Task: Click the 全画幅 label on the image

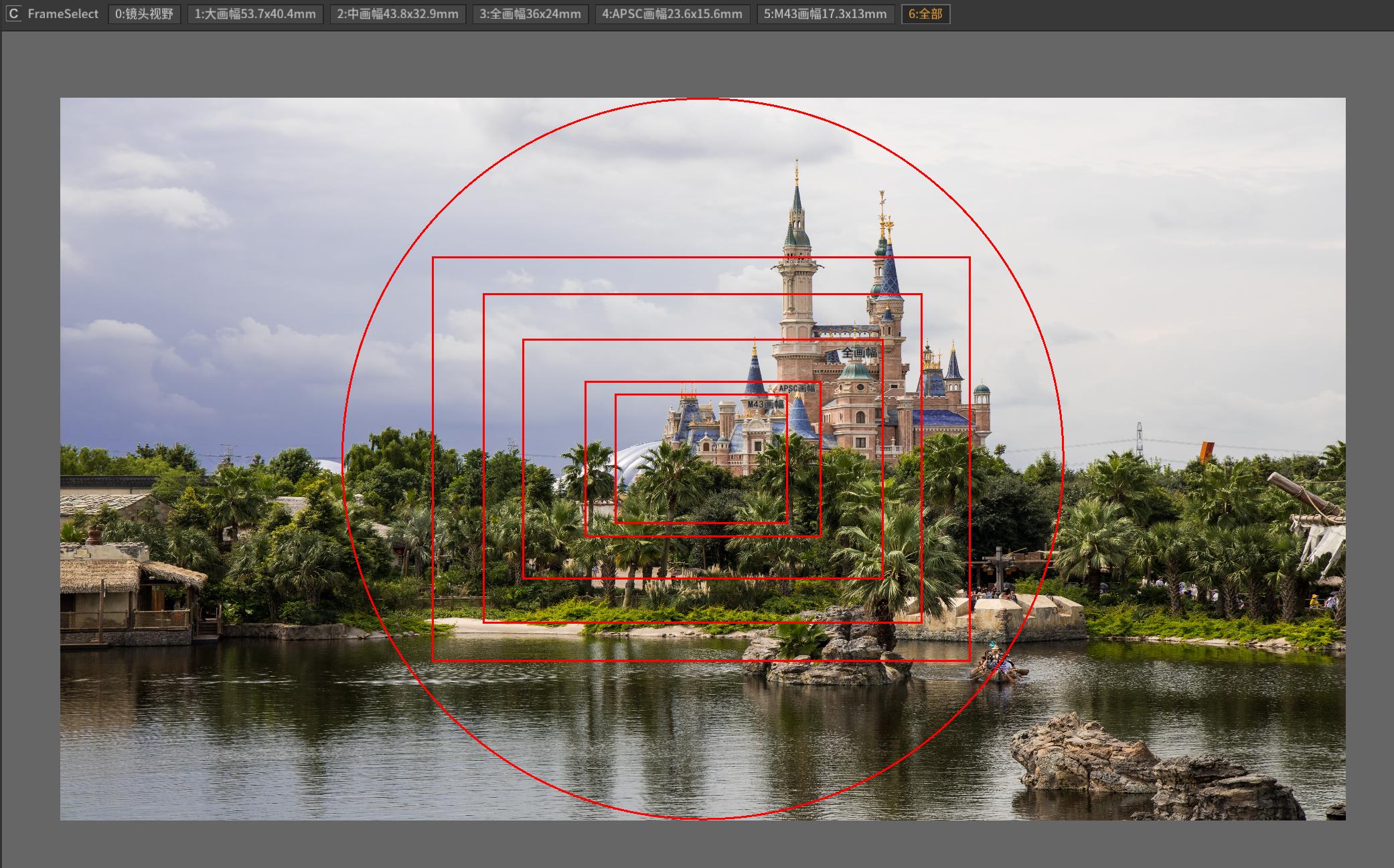Action: tap(858, 353)
